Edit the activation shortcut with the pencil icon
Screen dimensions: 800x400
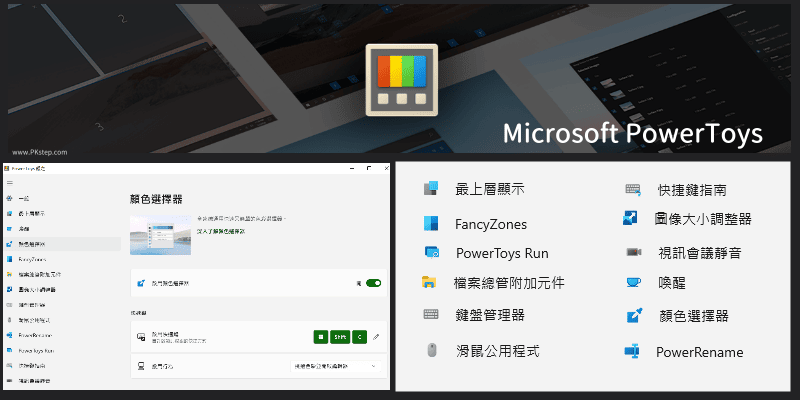[376, 337]
